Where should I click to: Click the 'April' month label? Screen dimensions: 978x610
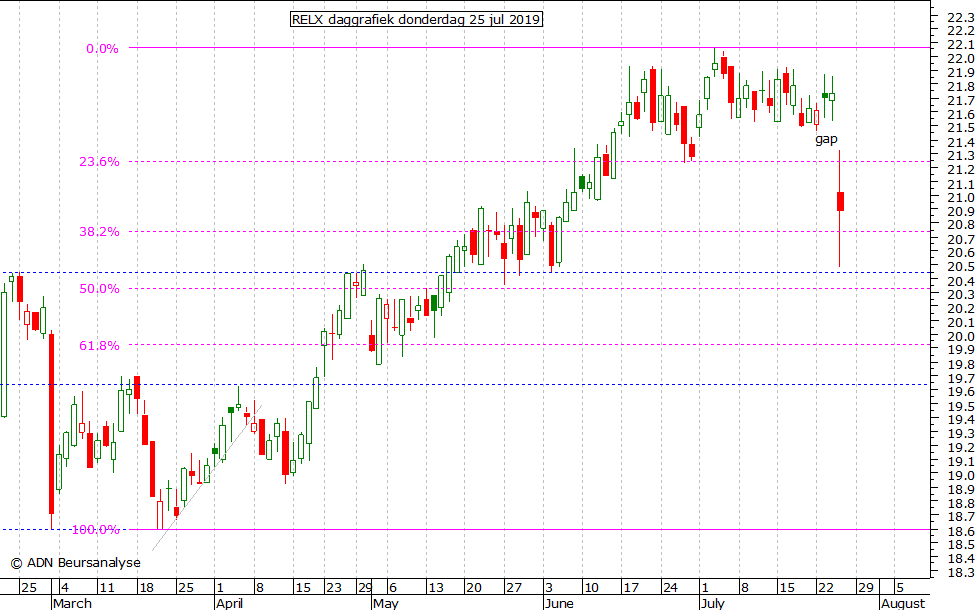point(230,603)
